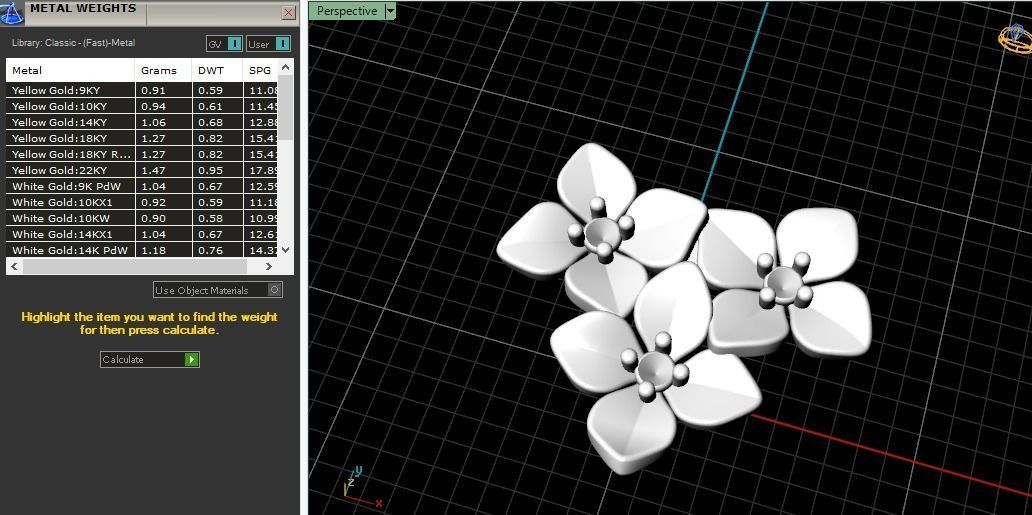Select the Yellow Gold:18KY R... row

(x=142, y=154)
